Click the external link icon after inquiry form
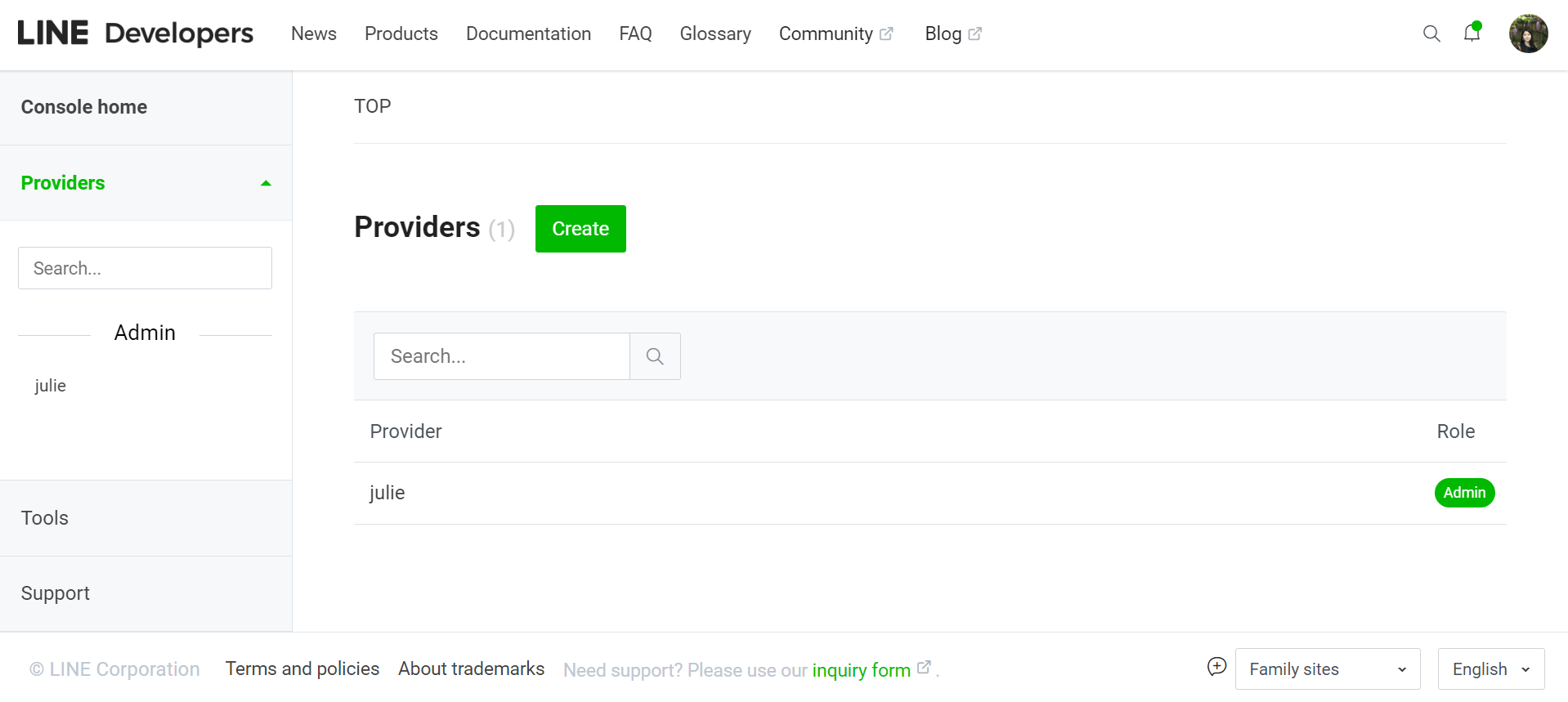The height and width of the screenshot is (702, 1568). click(x=924, y=667)
